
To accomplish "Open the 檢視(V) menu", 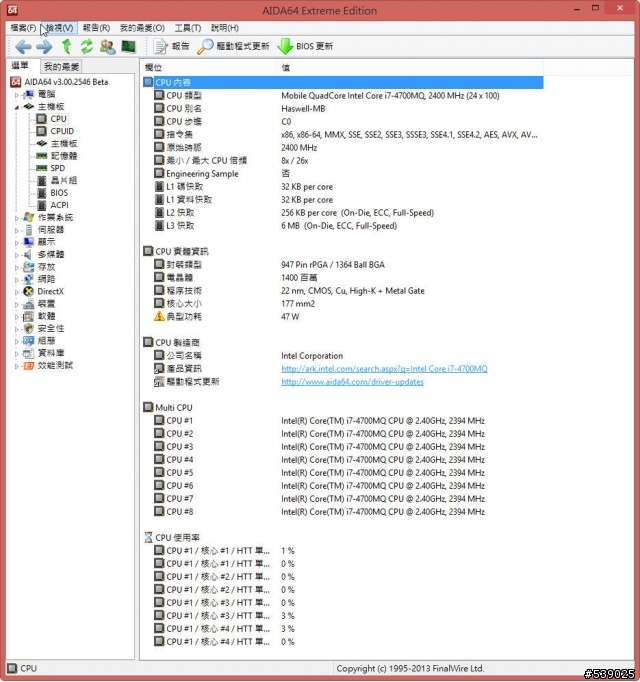I will click(60, 28).
